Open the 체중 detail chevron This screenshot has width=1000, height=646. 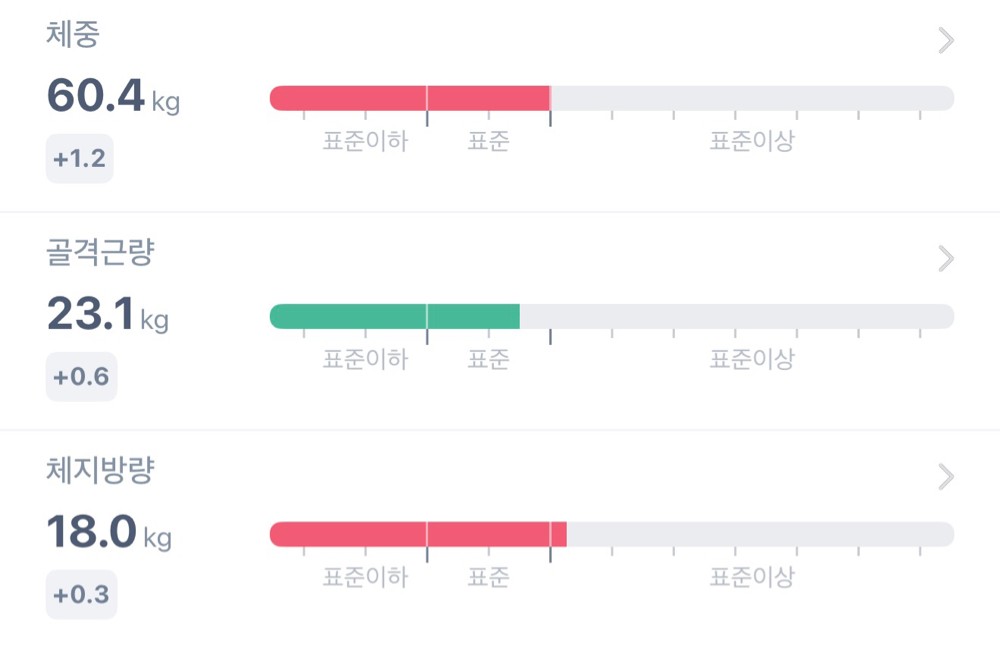coord(946,41)
